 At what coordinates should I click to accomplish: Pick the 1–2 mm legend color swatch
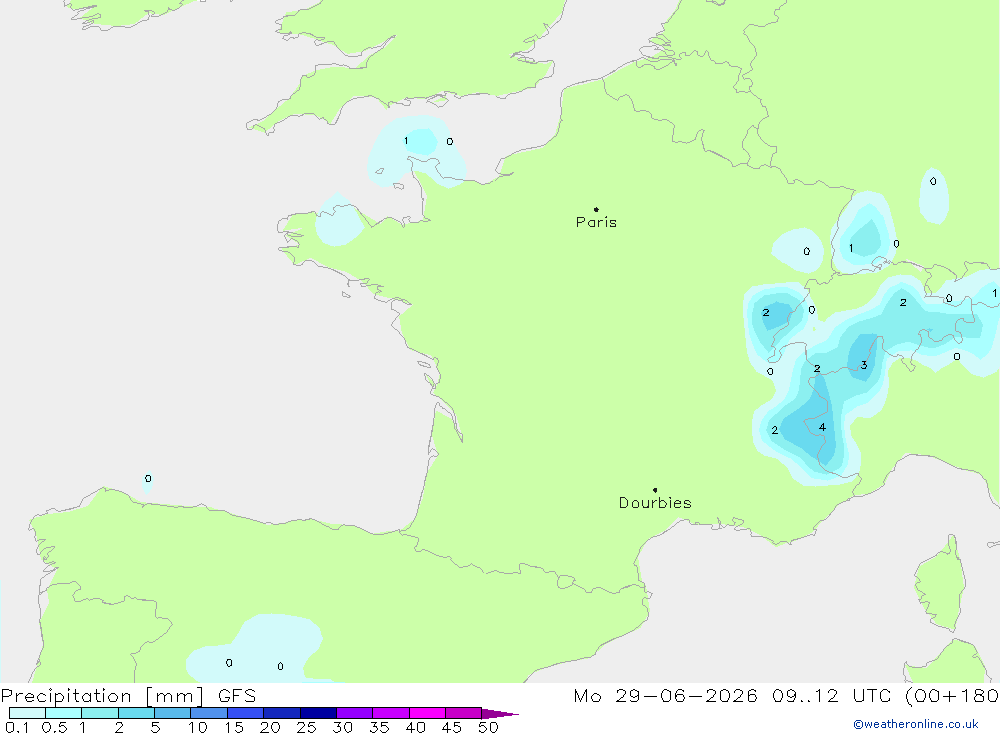coord(100,713)
